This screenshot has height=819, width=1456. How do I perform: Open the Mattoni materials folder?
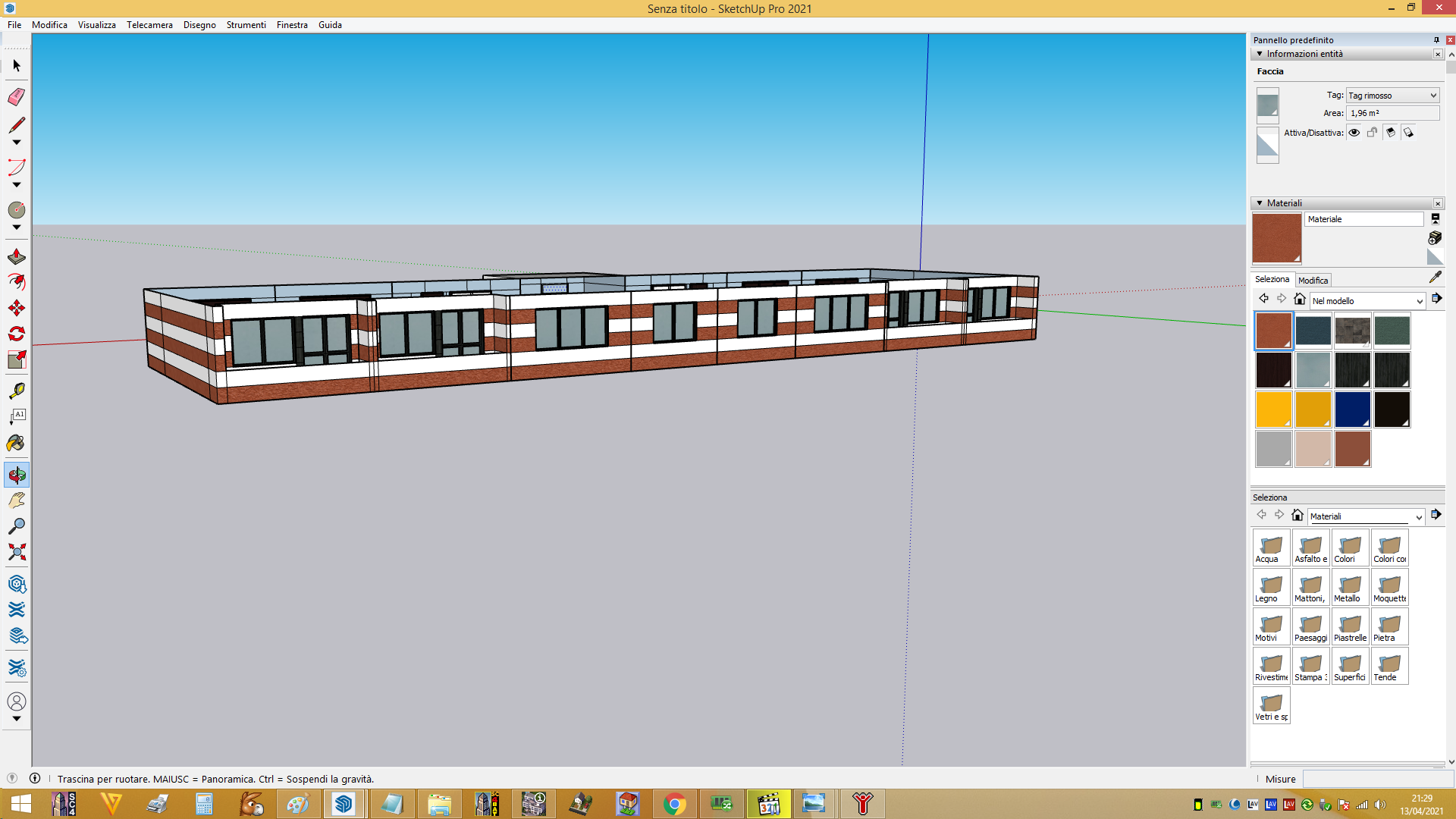1311,587
